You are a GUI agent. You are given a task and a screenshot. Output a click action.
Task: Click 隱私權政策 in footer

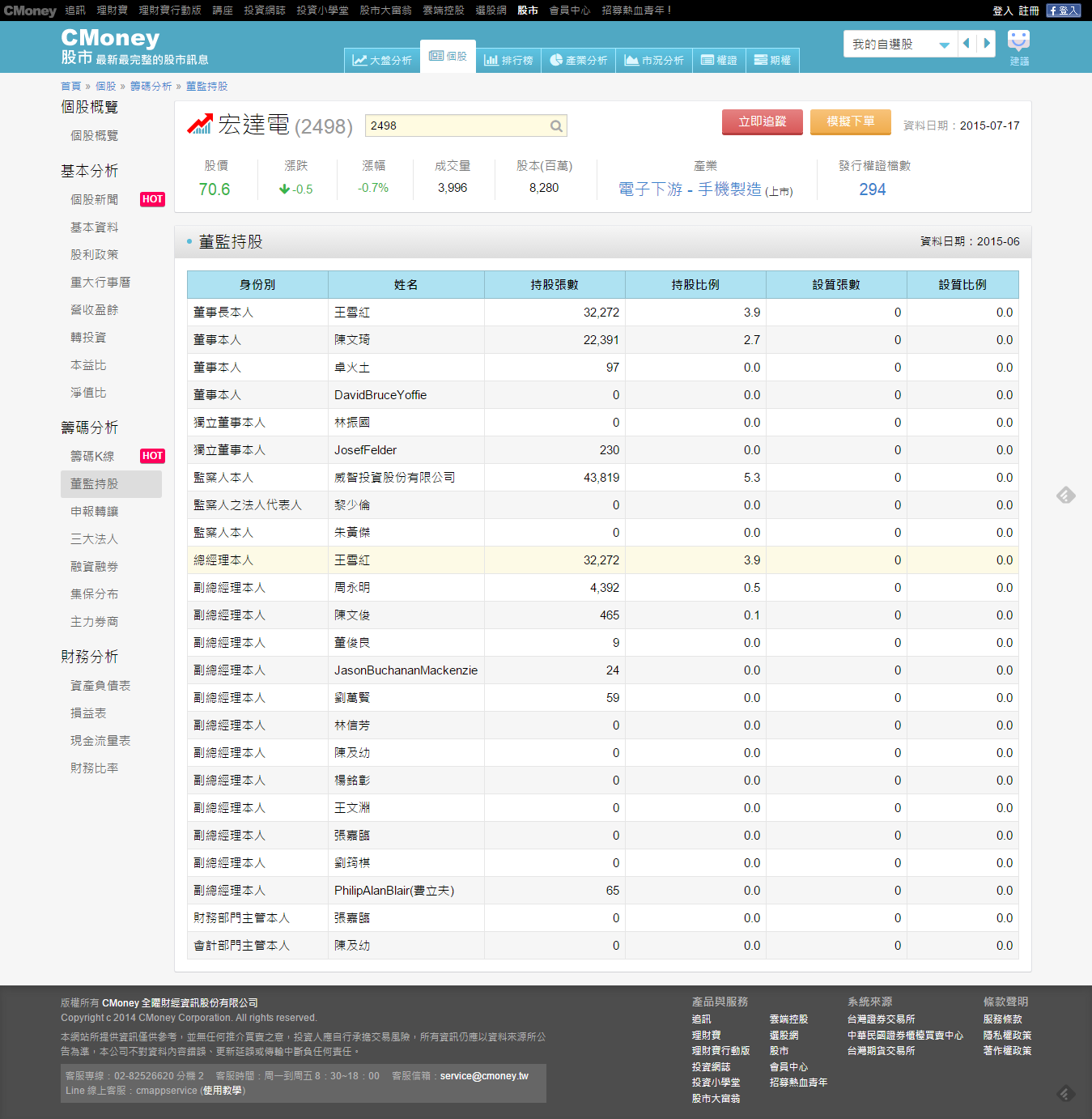tap(1007, 1035)
